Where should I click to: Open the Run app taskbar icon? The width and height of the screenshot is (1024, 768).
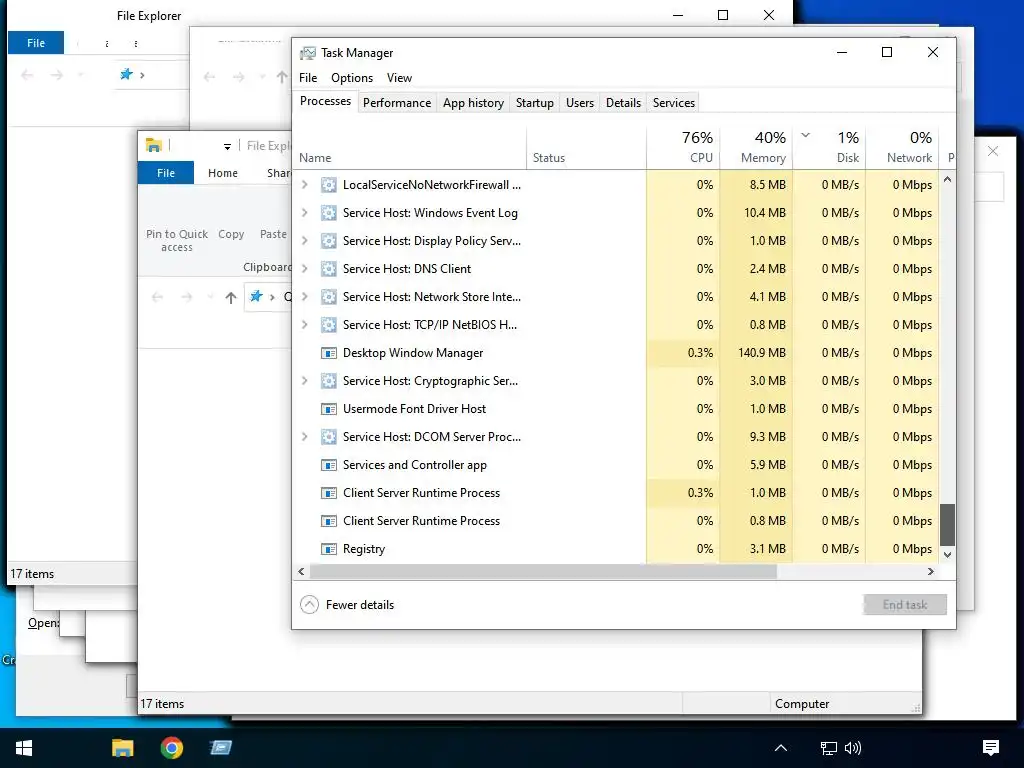[221, 748]
